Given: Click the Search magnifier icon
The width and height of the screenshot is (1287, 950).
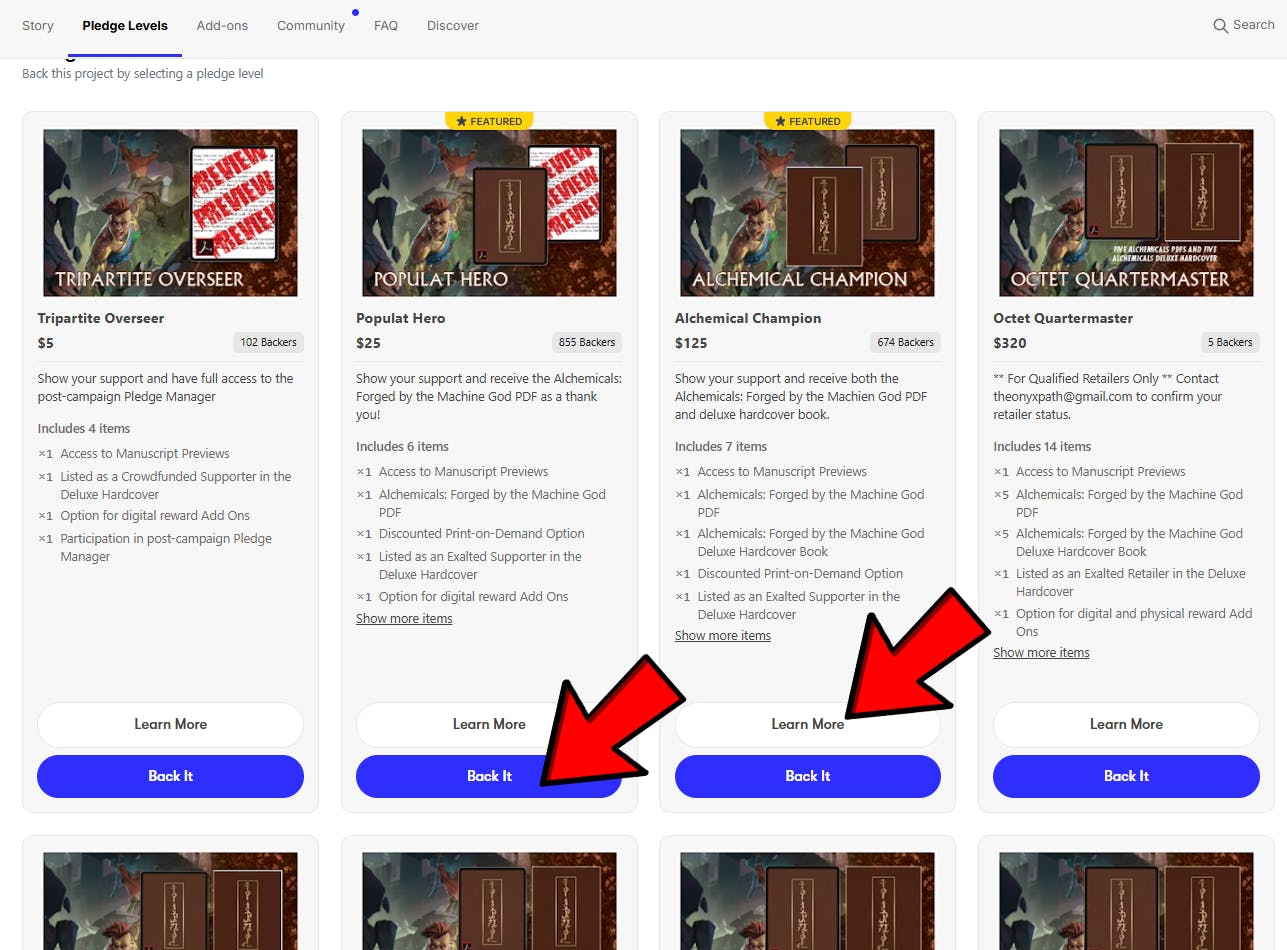Looking at the screenshot, I should [1220, 26].
